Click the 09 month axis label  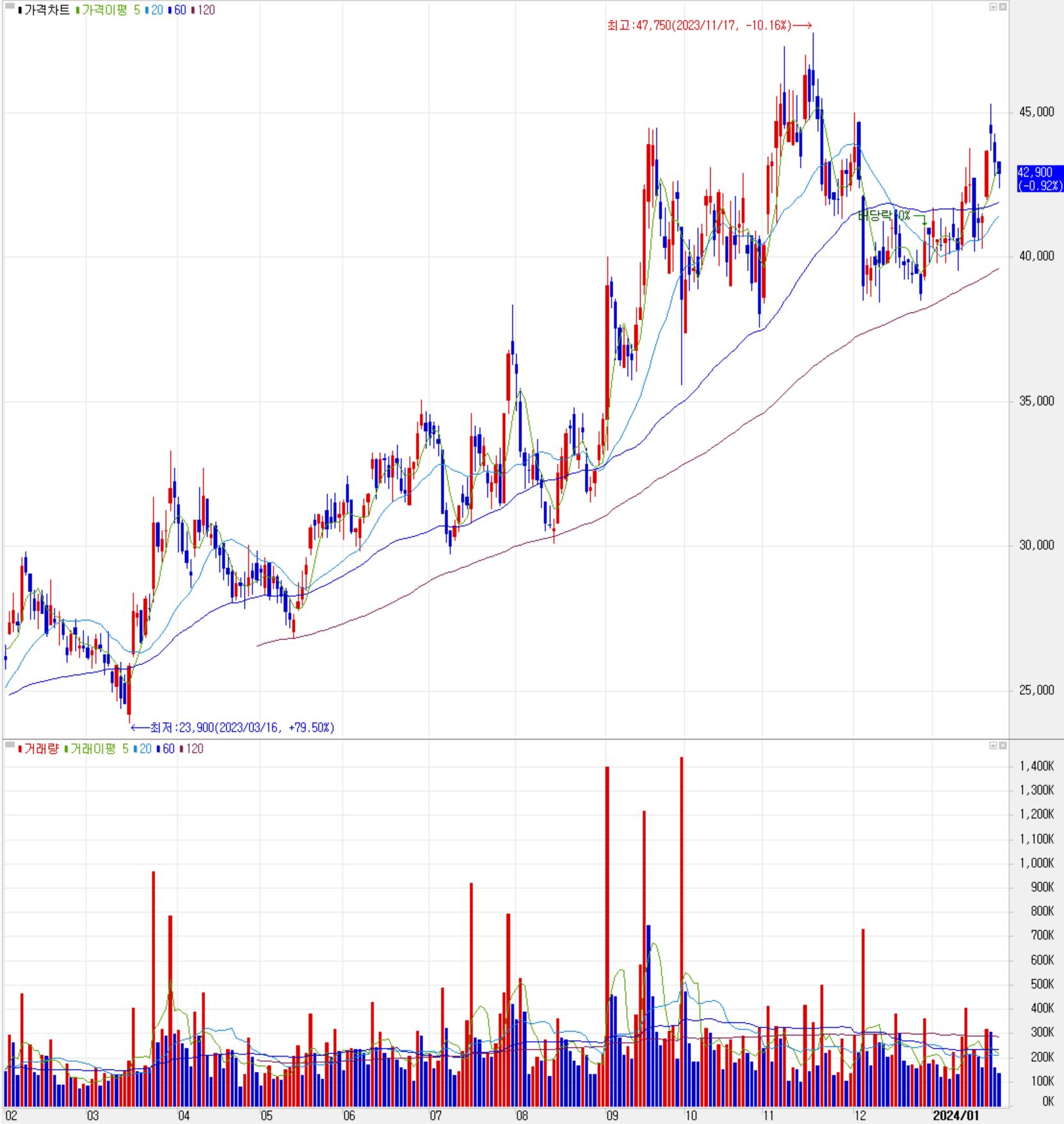point(612,1115)
